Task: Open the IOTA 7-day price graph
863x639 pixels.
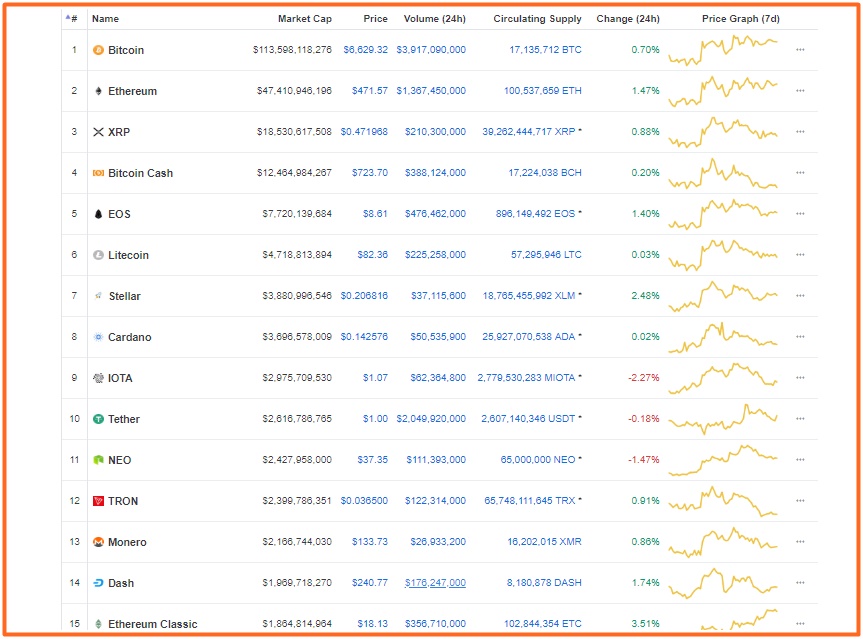Action: (723, 378)
